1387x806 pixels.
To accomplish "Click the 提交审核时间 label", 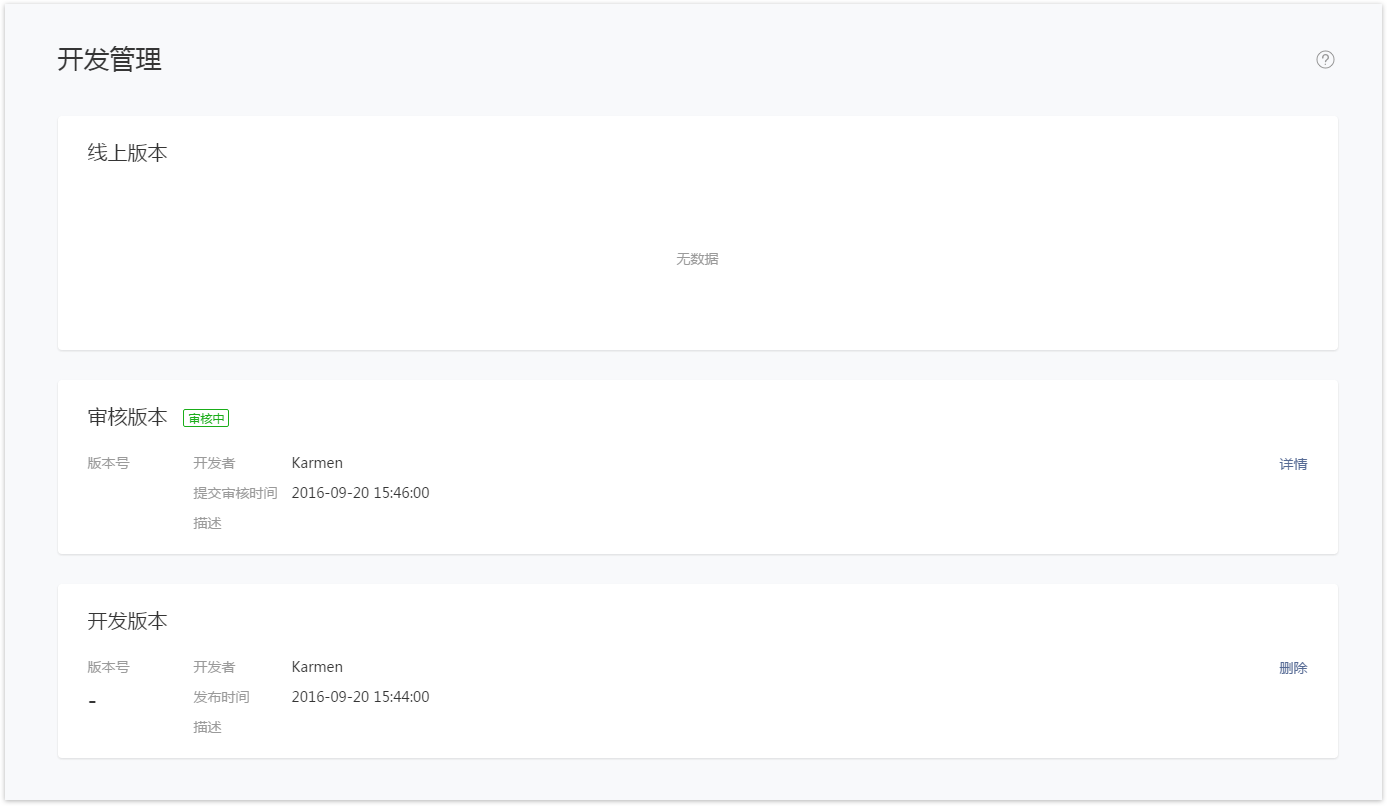I will click(235, 493).
